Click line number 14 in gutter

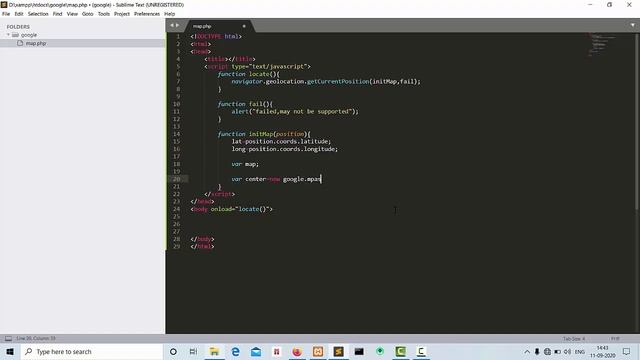click(176, 134)
